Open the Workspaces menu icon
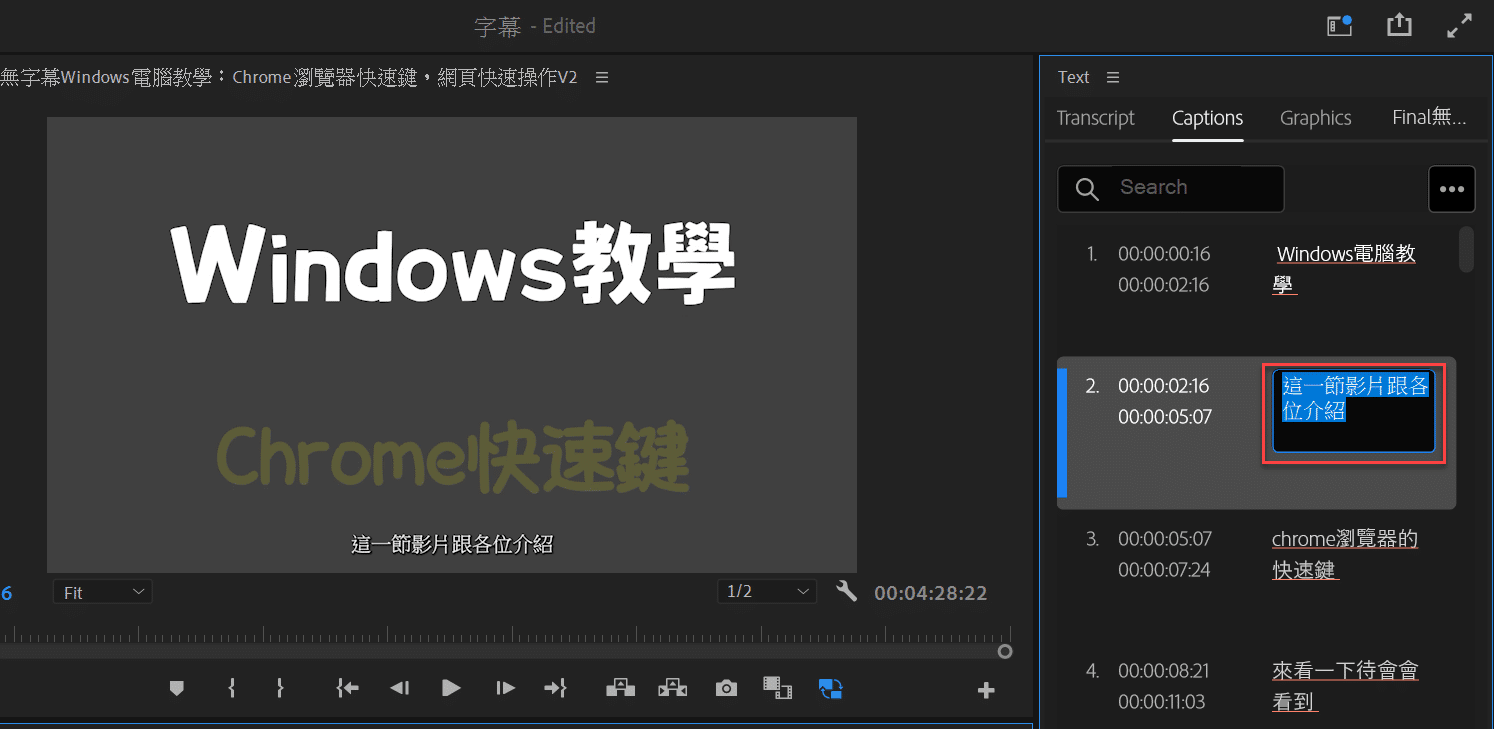 [1340, 26]
